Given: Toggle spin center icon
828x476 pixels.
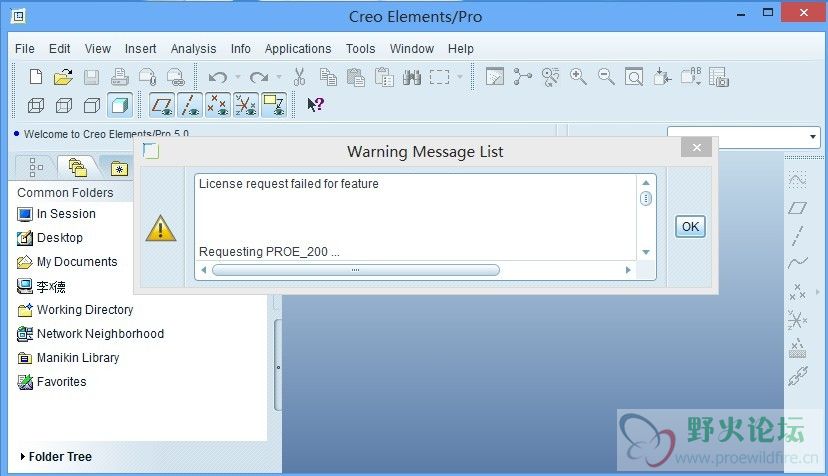Looking at the screenshot, I should pos(522,77).
